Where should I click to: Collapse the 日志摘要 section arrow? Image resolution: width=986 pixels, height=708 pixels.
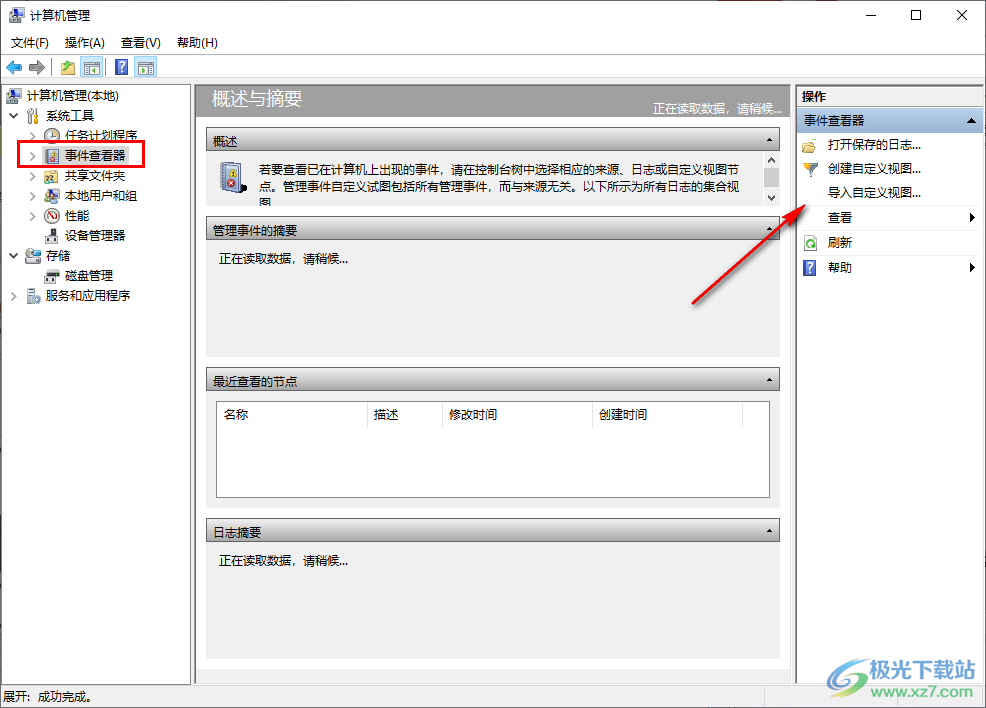click(x=769, y=531)
